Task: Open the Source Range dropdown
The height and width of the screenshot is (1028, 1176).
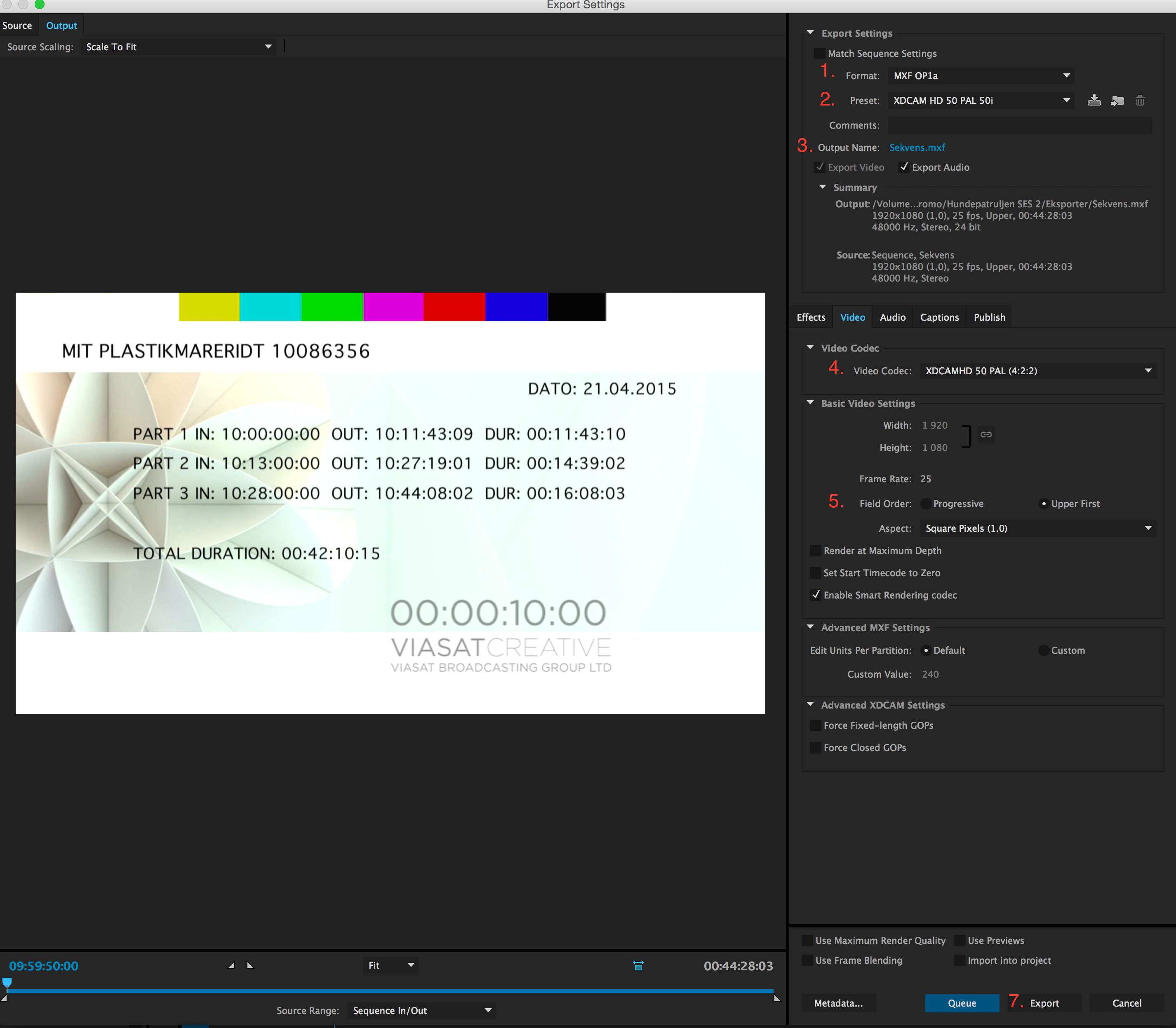Action: point(421,1011)
